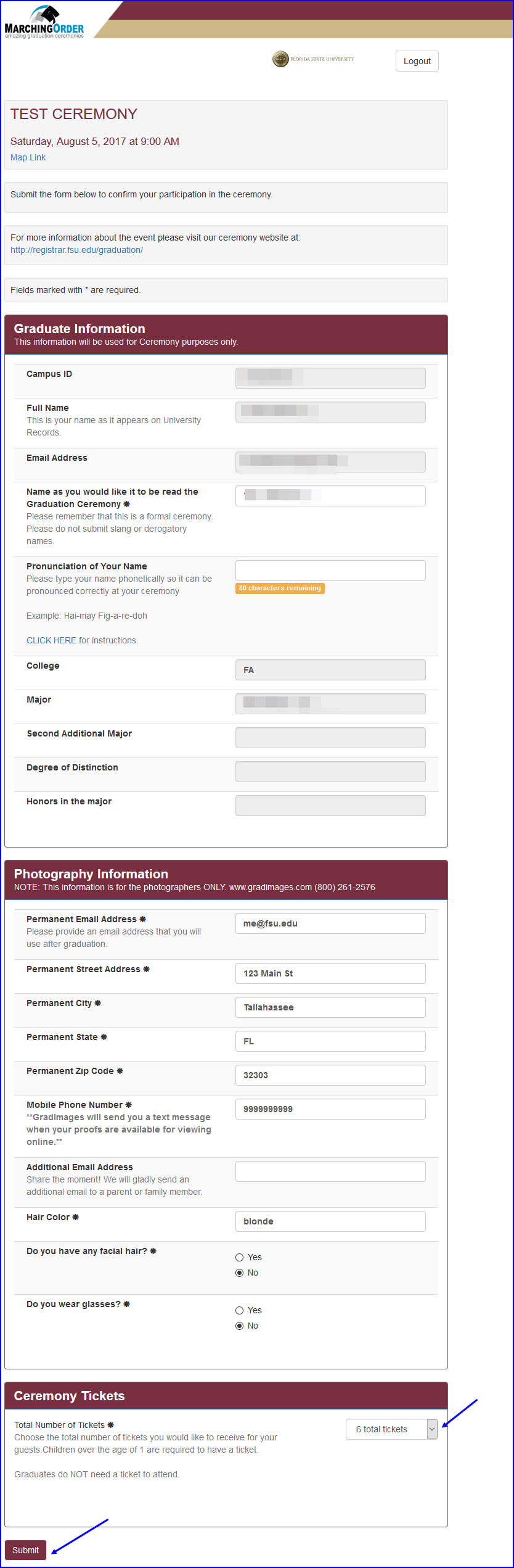Click the Florida State University seal

[x=280, y=59]
